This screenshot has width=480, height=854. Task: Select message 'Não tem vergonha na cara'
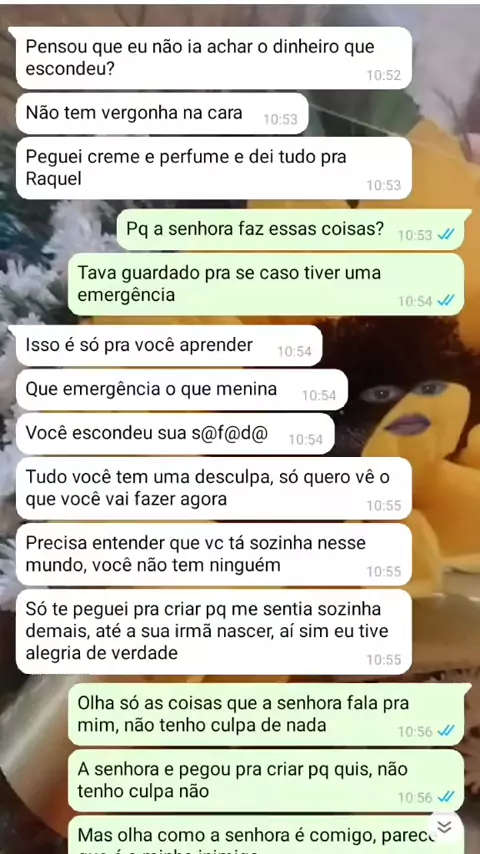pyautogui.click(x=162, y=113)
